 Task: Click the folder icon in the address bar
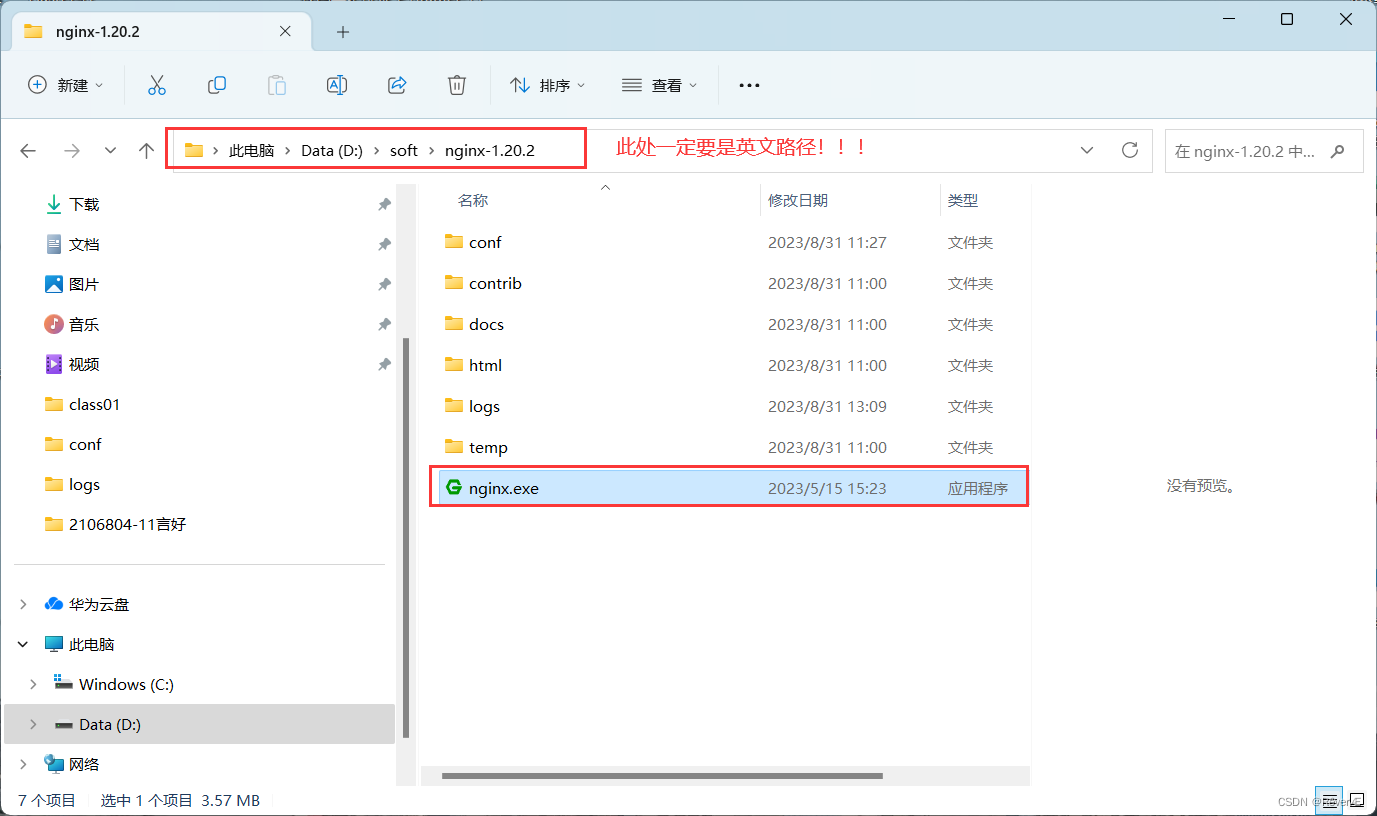tap(194, 151)
